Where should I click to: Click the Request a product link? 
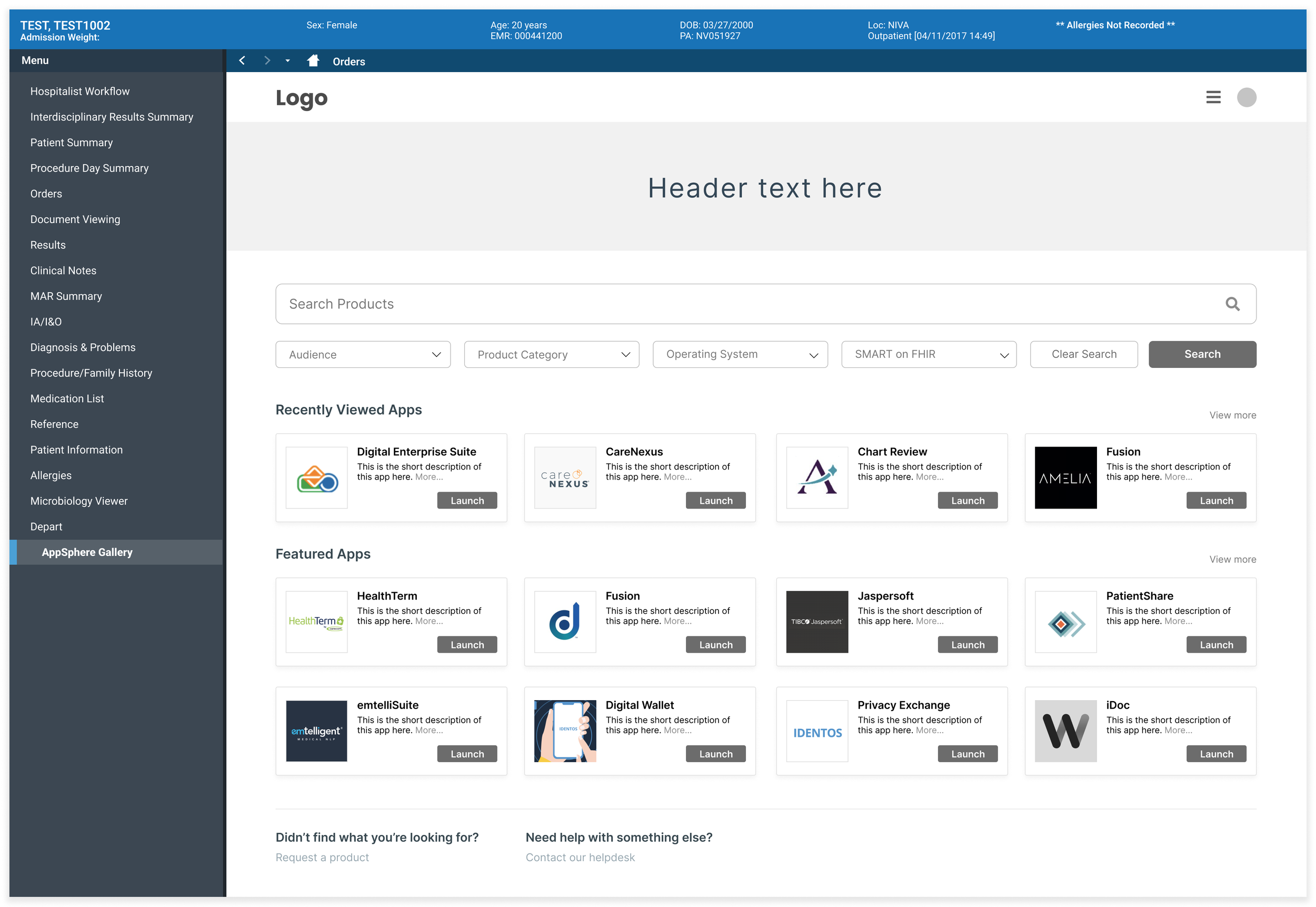(322, 857)
